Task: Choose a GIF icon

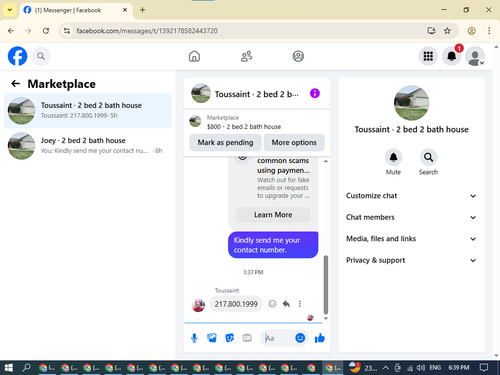Action: click(x=247, y=338)
